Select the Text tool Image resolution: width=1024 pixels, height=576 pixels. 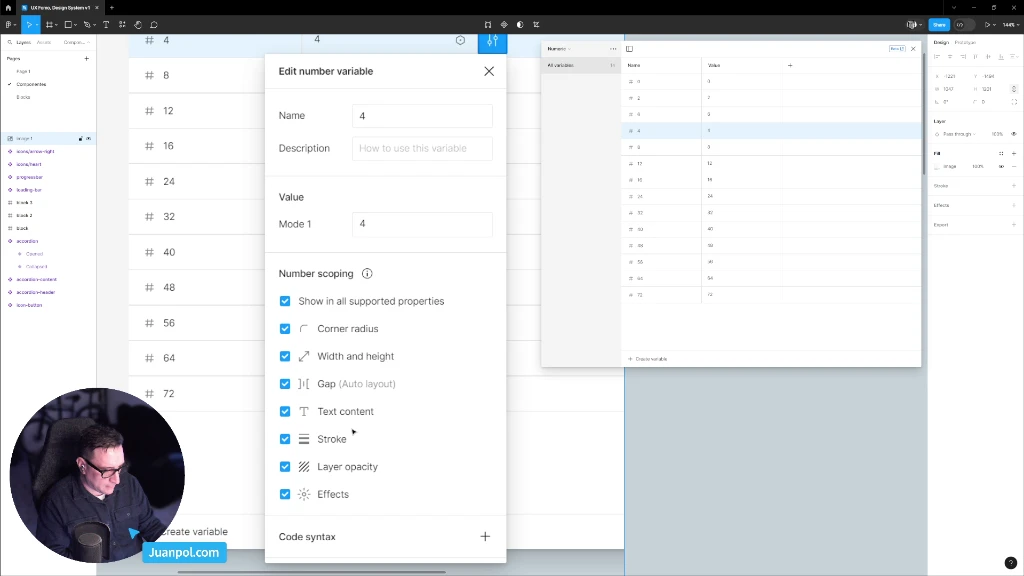click(106, 25)
